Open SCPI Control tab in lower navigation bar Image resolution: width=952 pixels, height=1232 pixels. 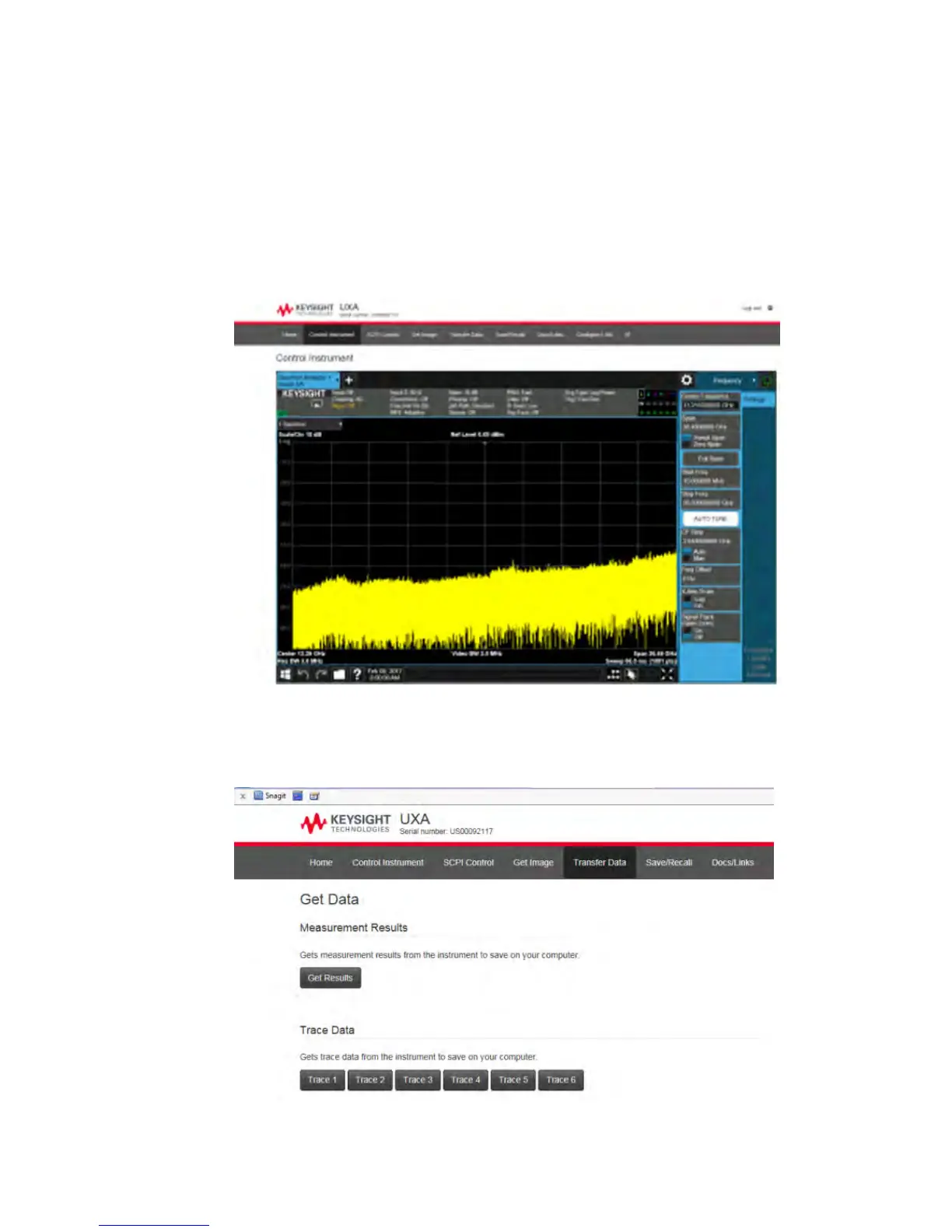[x=468, y=863]
